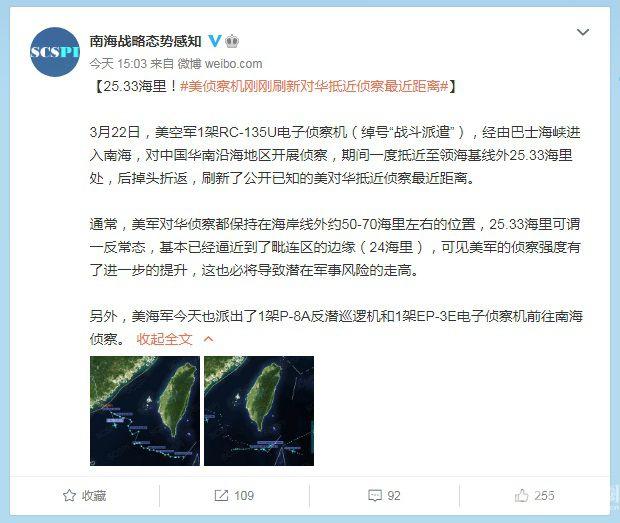620x523 pixels.
Task: Click the thumbs-up like icon
Action: 522,495
